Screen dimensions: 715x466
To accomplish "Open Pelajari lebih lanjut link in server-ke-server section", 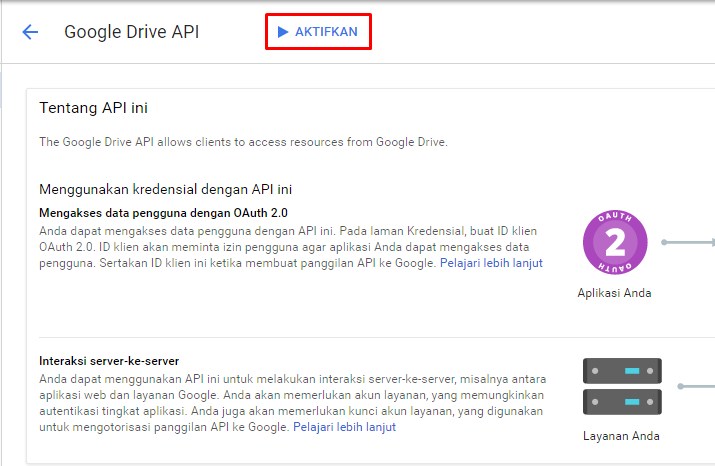I will click(x=344, y=427).
